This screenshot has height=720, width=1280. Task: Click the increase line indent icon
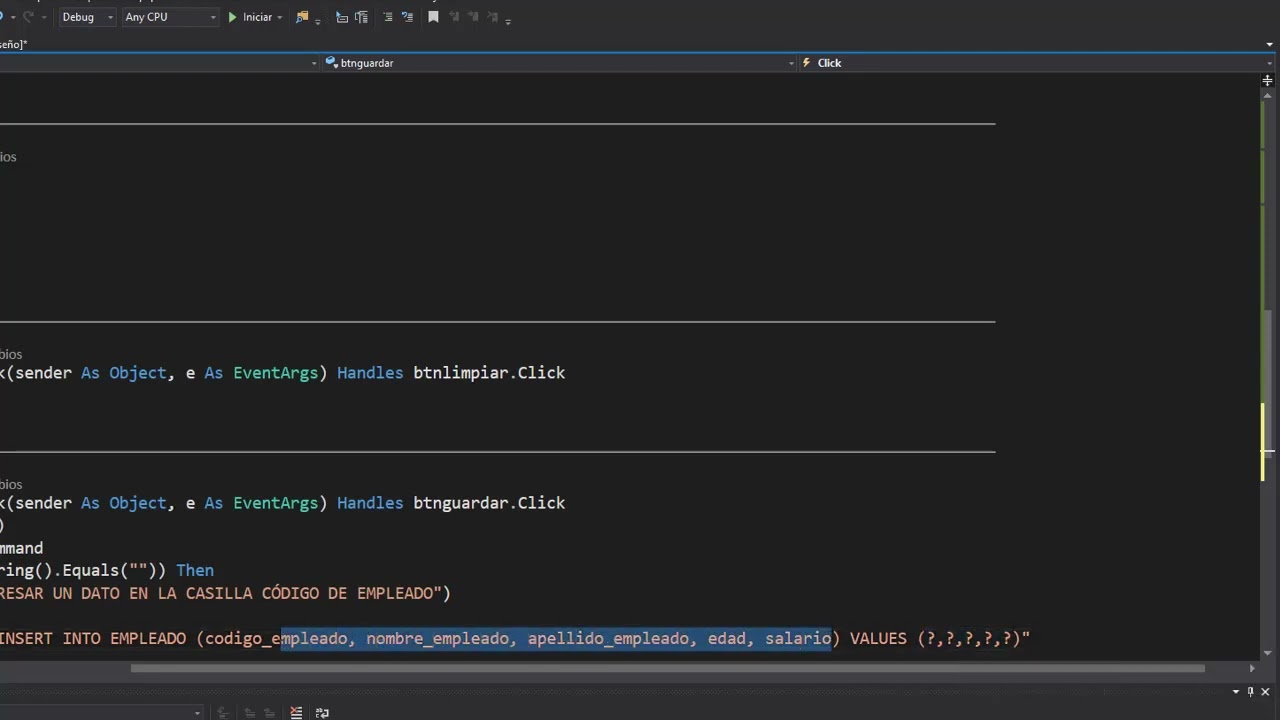(x=407, y=17)
